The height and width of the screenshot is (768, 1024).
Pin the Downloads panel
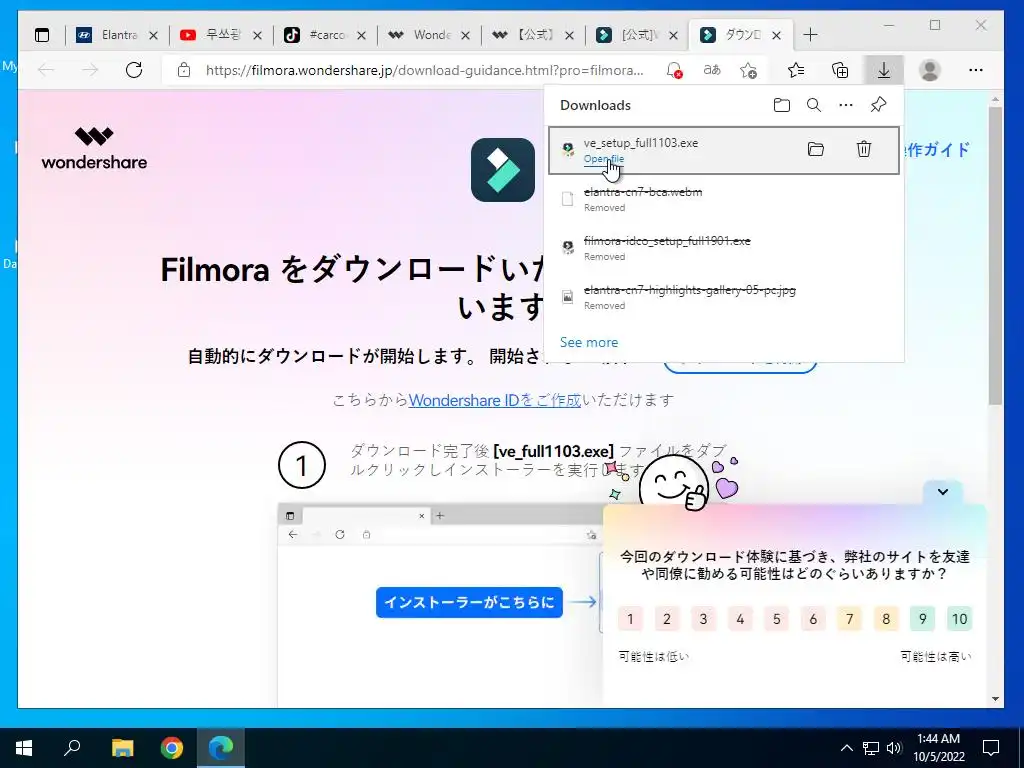click(x=878, y=105)
